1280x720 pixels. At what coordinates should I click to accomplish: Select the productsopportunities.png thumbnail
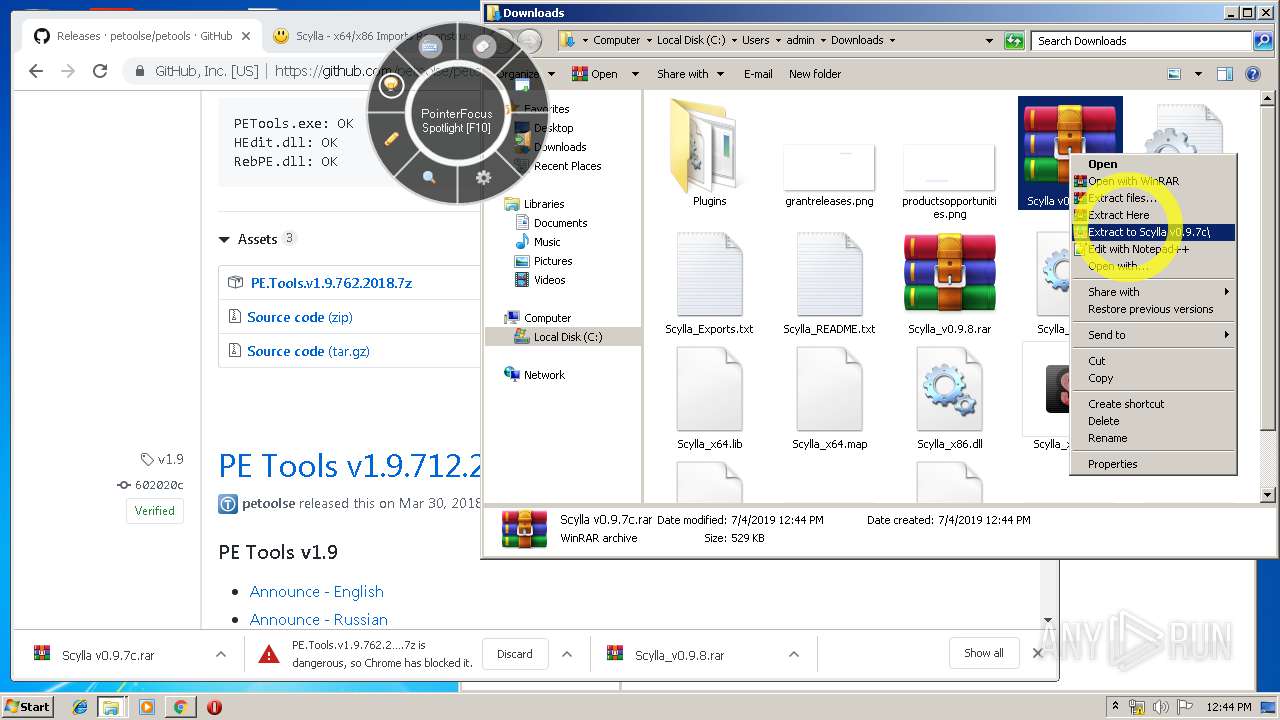click(x=949, y=168)
